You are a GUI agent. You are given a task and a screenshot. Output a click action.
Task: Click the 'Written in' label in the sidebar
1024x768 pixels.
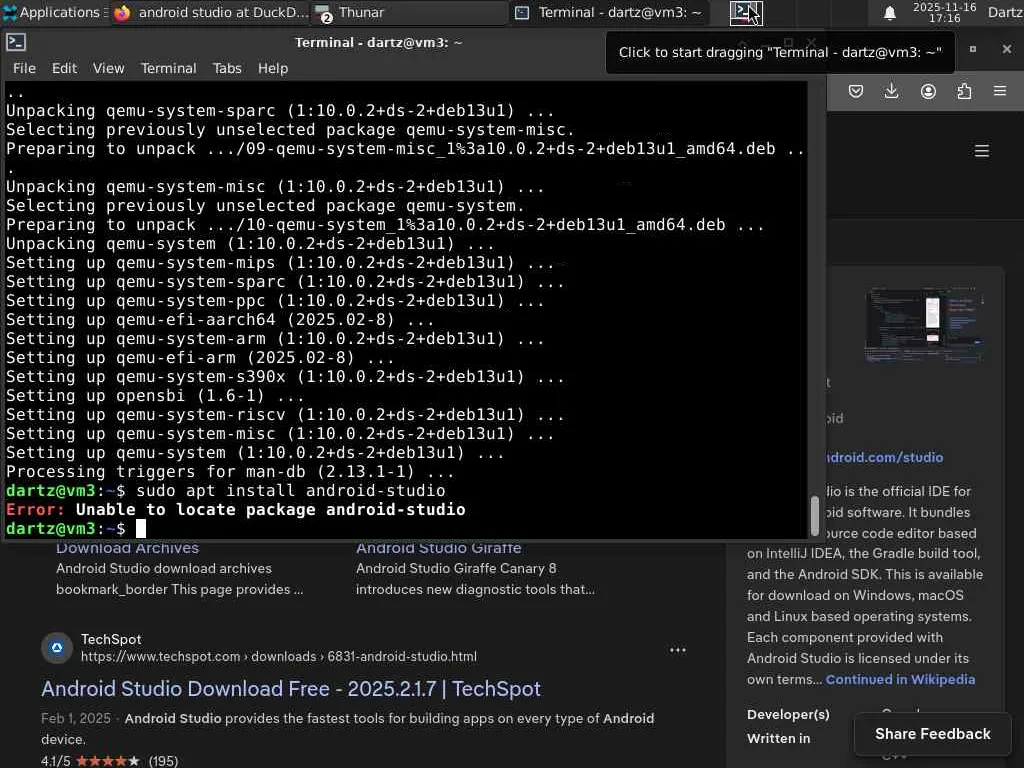pos(778,738)
